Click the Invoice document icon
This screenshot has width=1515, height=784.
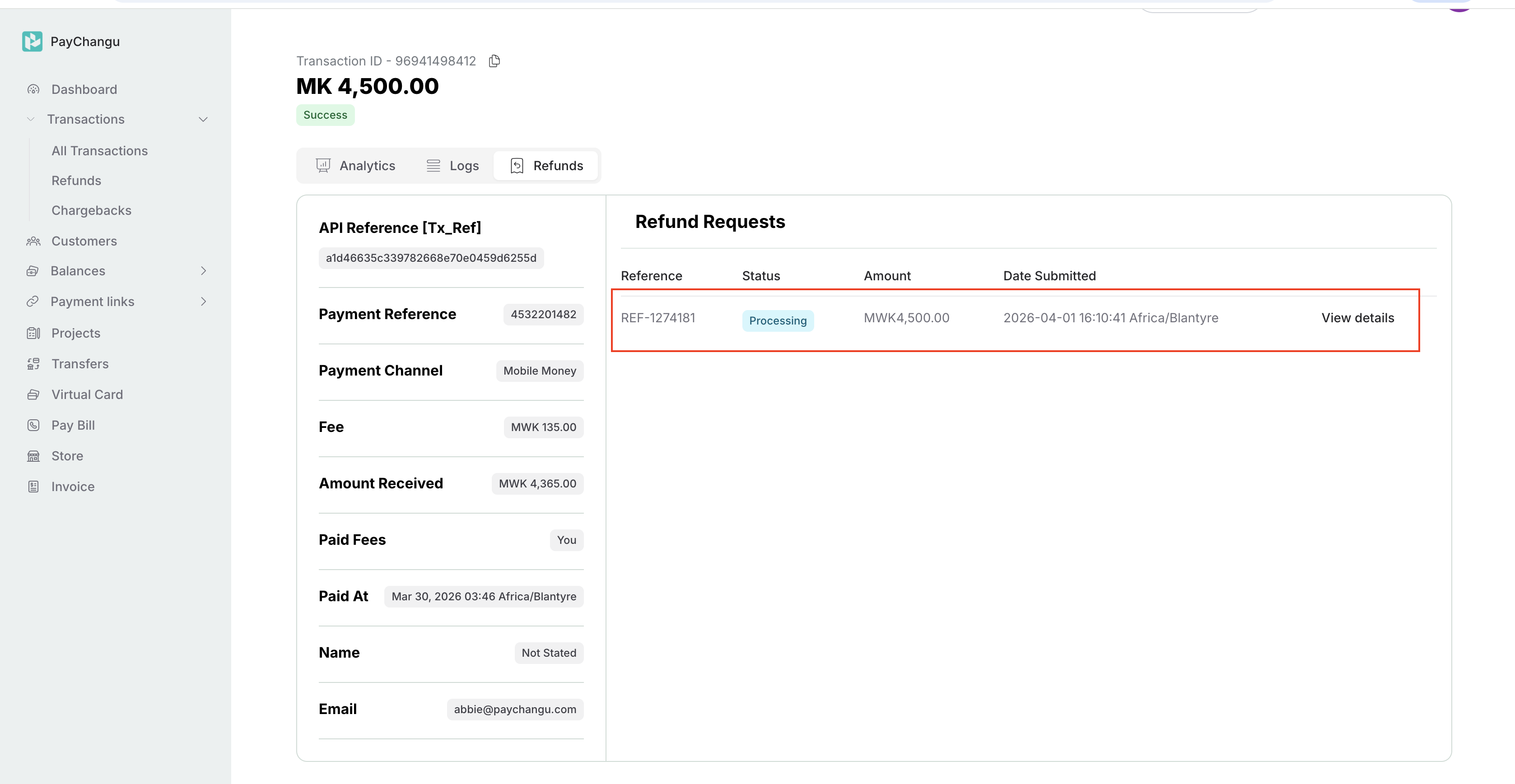pos(33,487)
